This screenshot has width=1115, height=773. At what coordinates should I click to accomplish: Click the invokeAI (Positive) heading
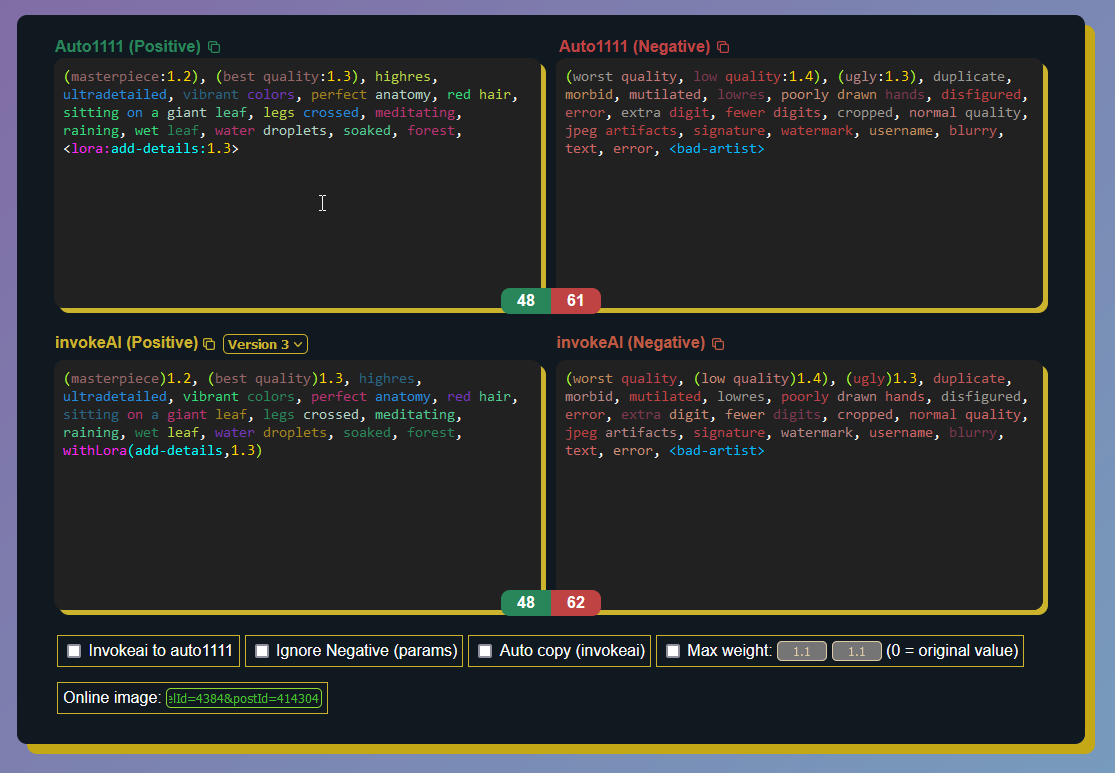pyautogui.click(x=127, y=343)
